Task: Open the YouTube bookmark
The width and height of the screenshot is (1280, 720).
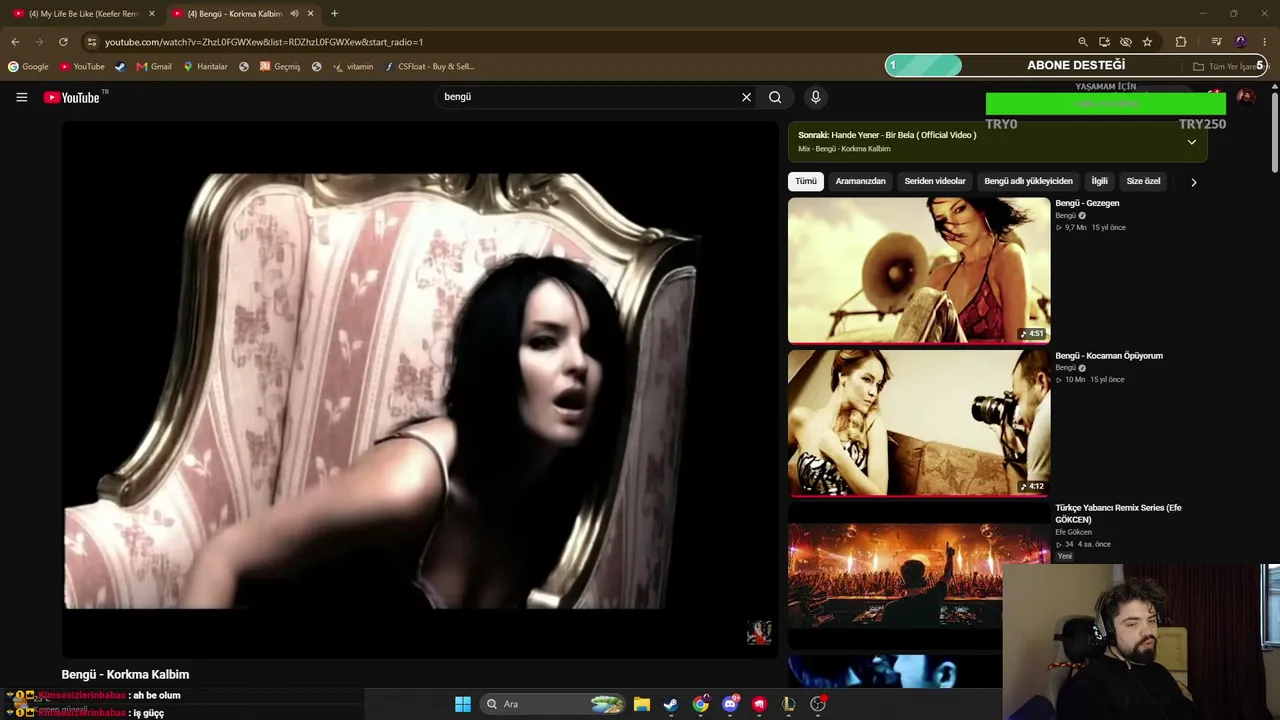Action: 82,67
